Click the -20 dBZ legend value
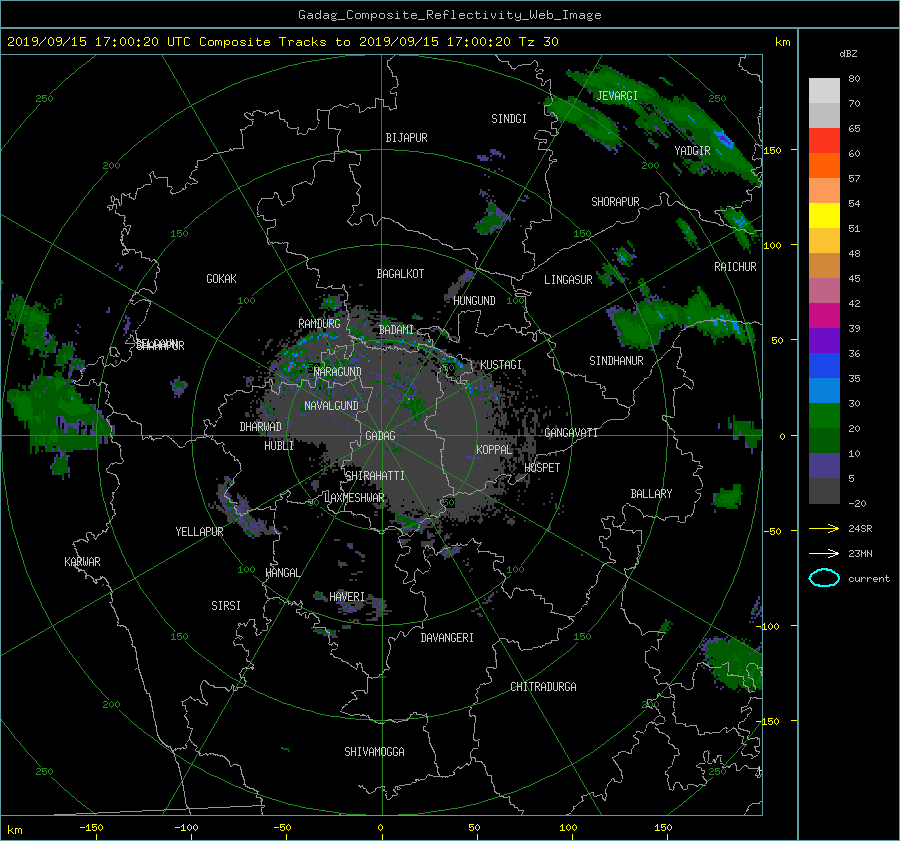The image size is (900, 841). click(857, 503)
